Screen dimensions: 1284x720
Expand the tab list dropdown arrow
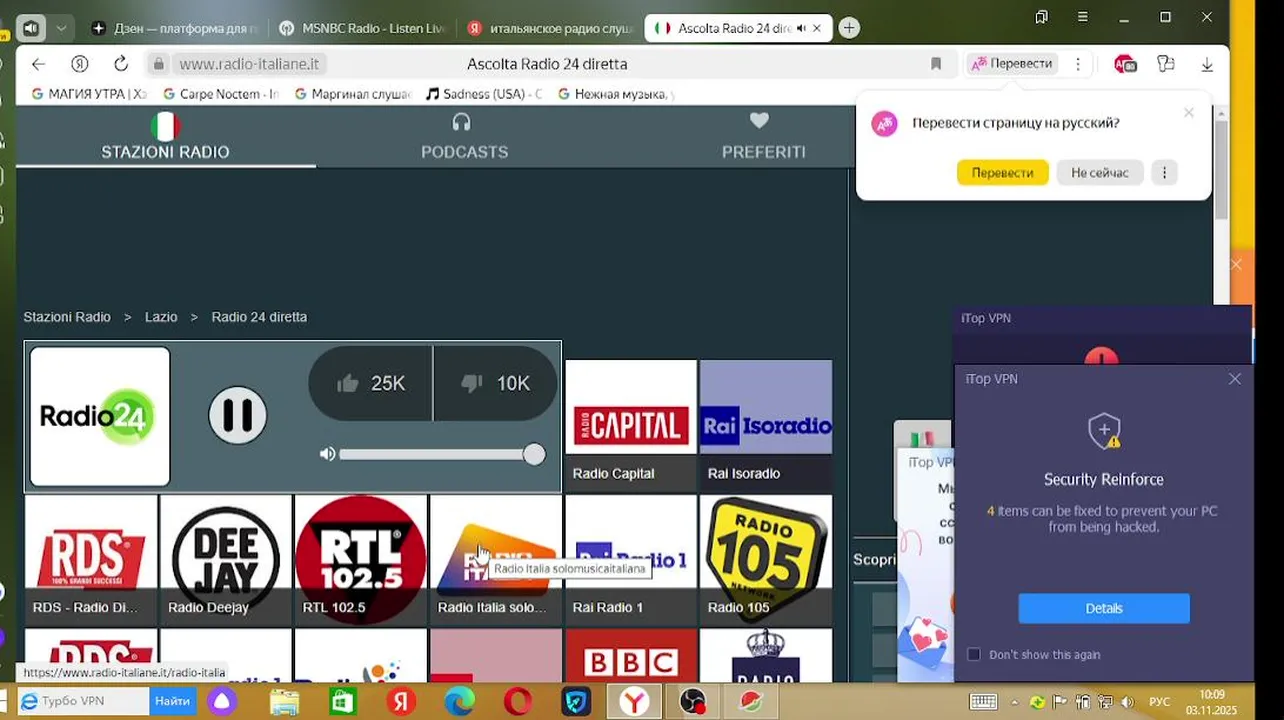61,28
